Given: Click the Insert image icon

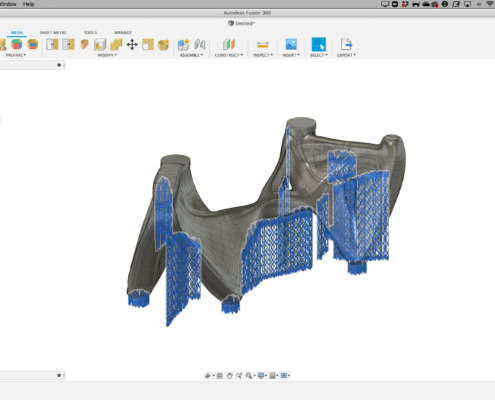Looking at the screenshot, I should click(291, 44).
